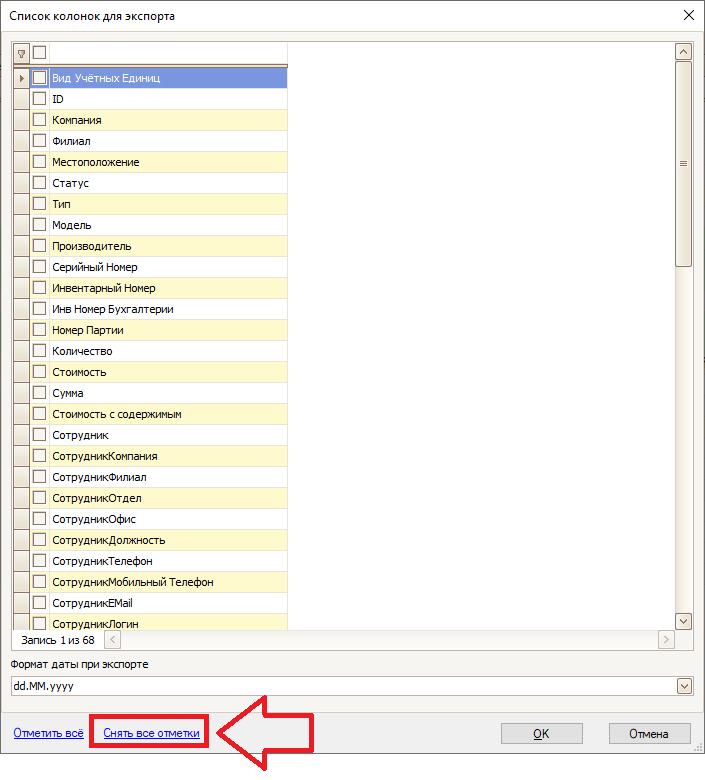The width and height of the screenshot is (705, 780).
Task: Click the horizontal scroll left arrow
Action: coord(112,640)
